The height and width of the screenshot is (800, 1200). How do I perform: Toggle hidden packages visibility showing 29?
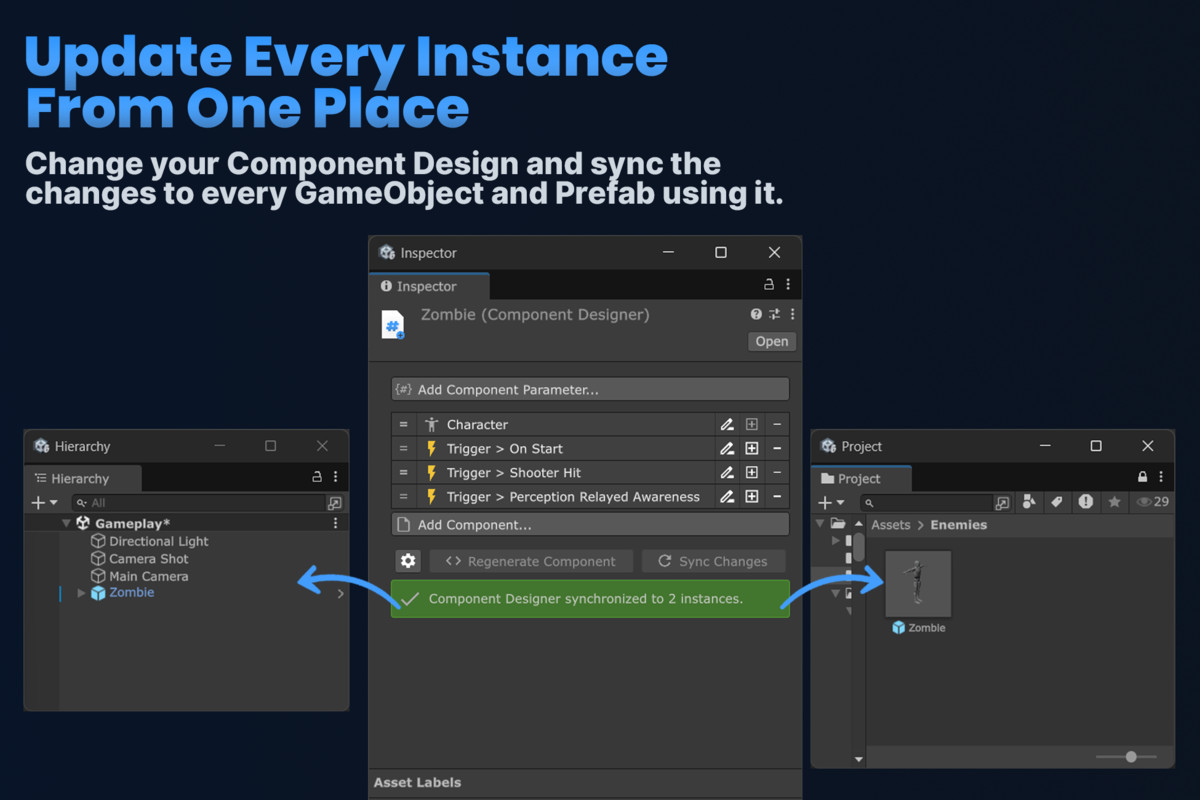point(1152,502)
